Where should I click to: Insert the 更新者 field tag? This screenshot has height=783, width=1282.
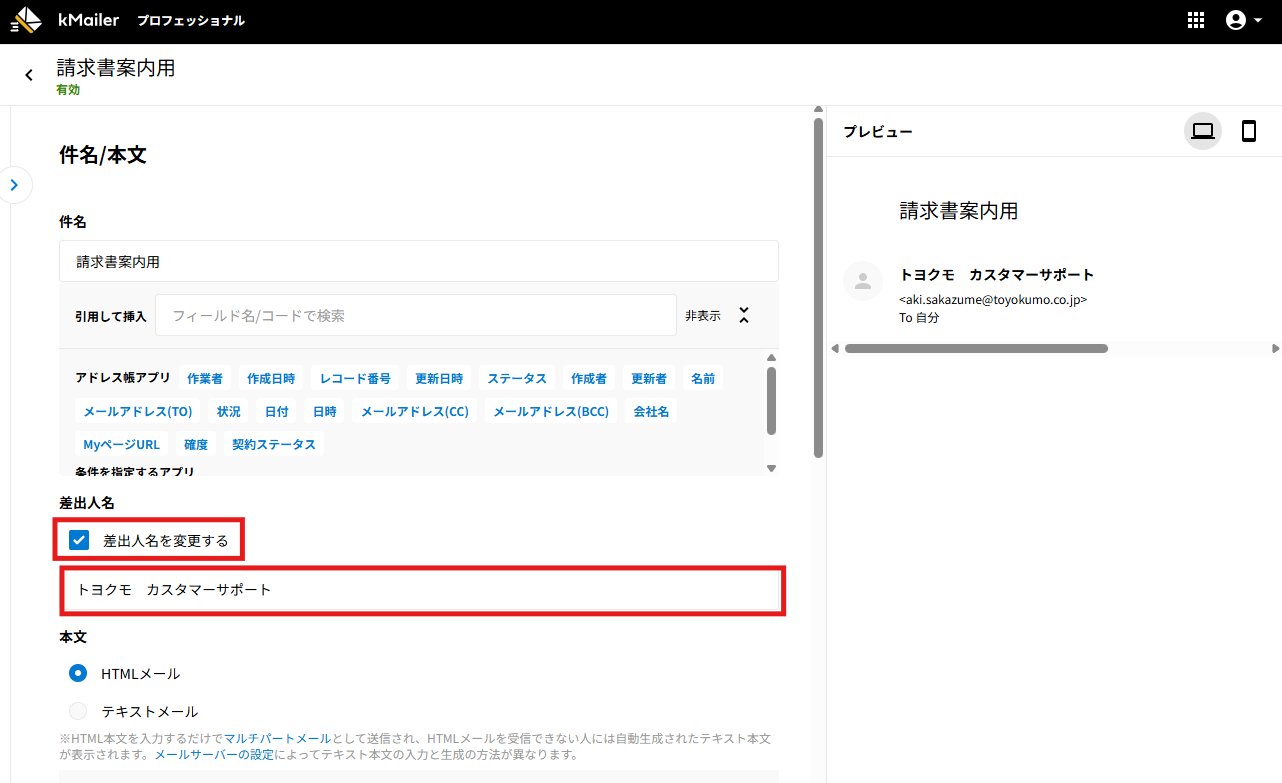click(649, 378)
